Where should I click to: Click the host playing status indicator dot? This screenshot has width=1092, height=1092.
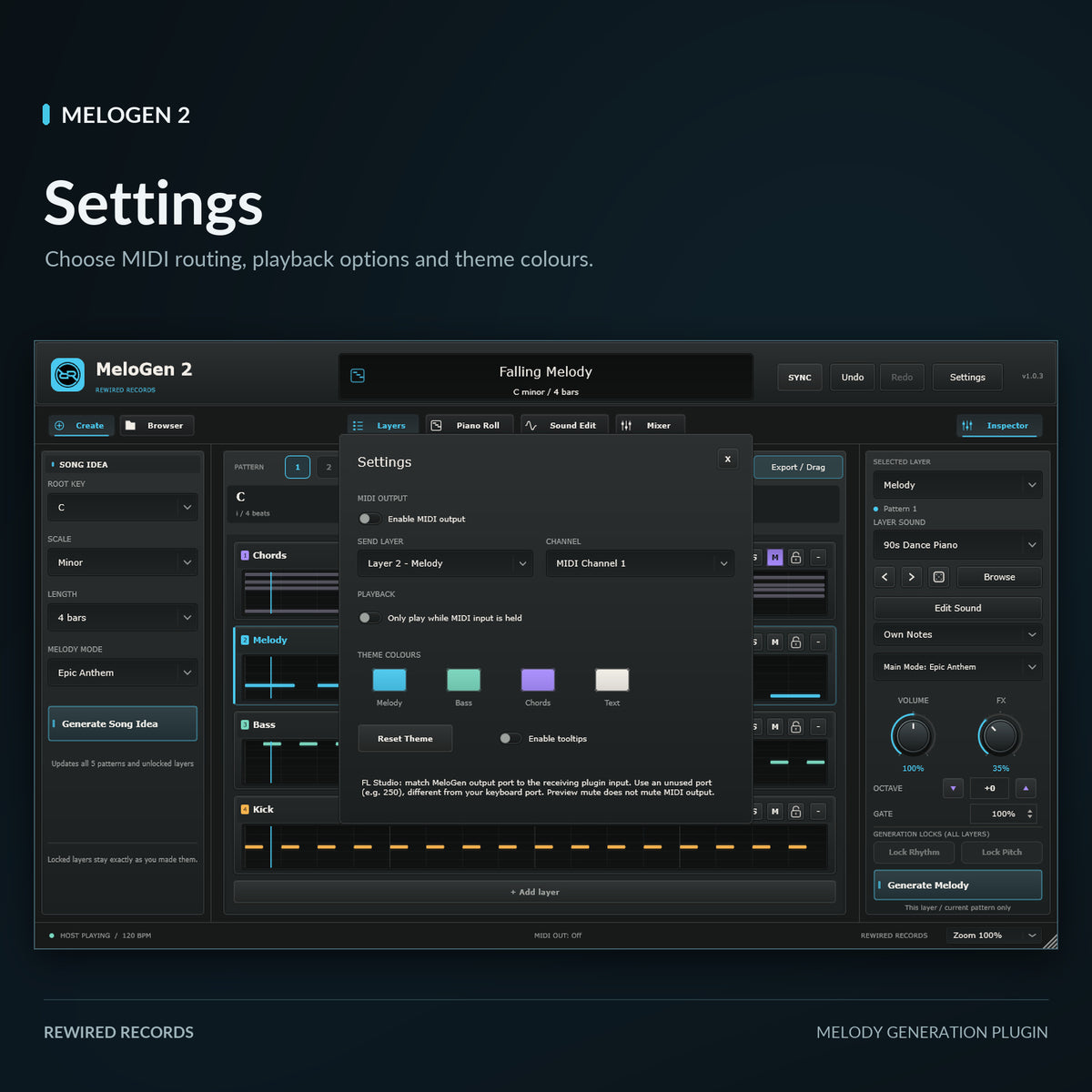coord(51,935)
